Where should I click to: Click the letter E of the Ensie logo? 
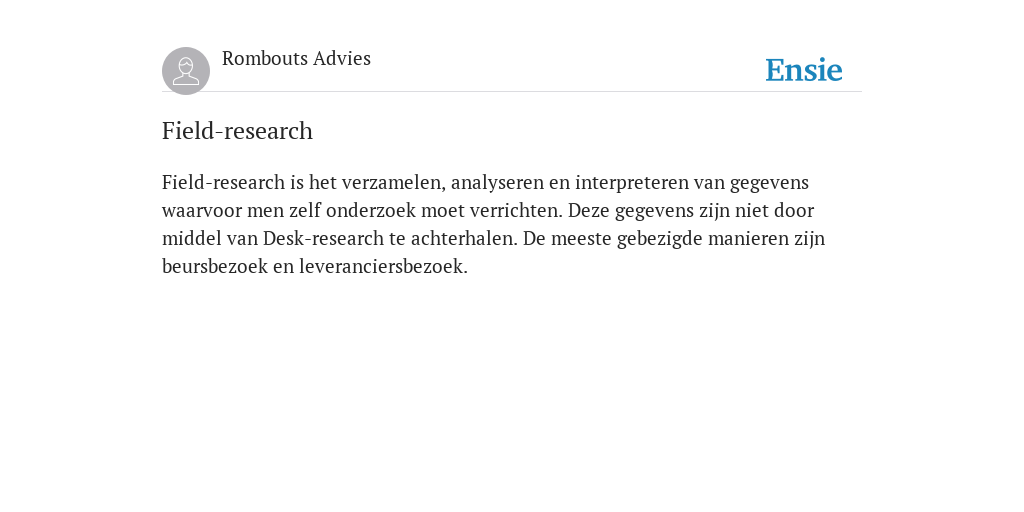click(x=775, y=71)
